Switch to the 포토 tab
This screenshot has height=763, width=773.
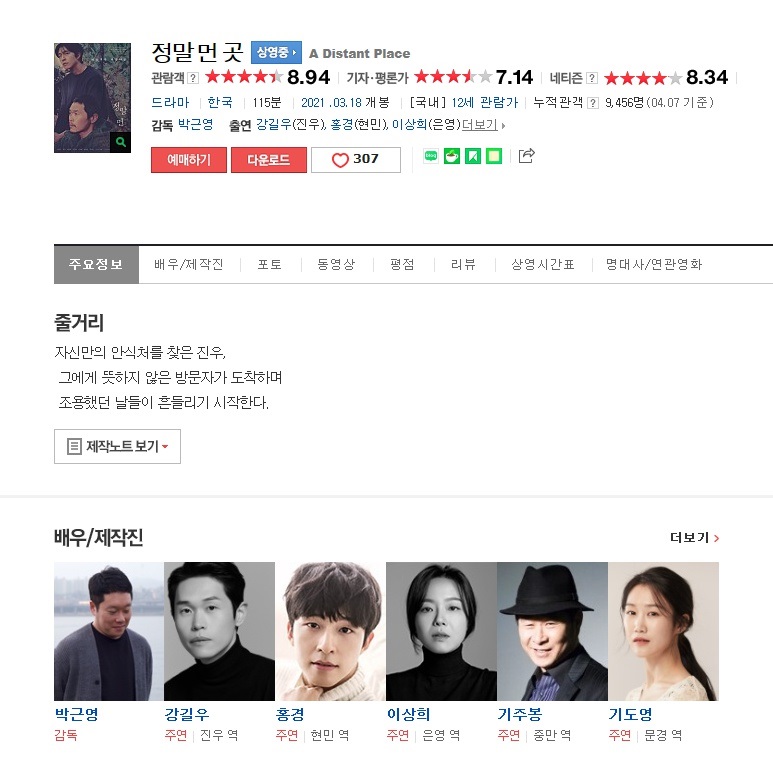pos(270,265)
